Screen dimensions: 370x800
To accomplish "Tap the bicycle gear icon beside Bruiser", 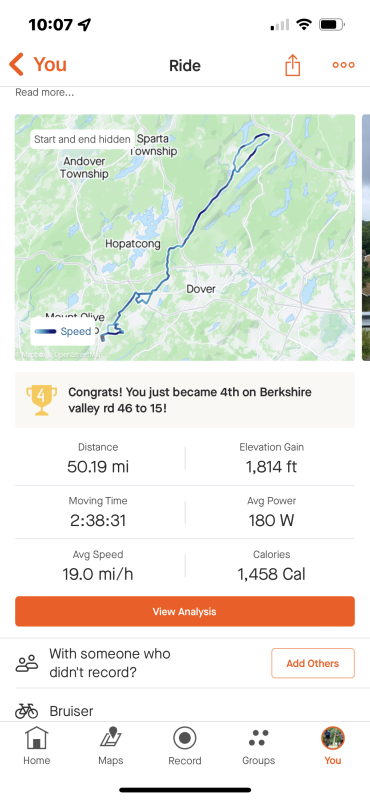I will [27, 711].
